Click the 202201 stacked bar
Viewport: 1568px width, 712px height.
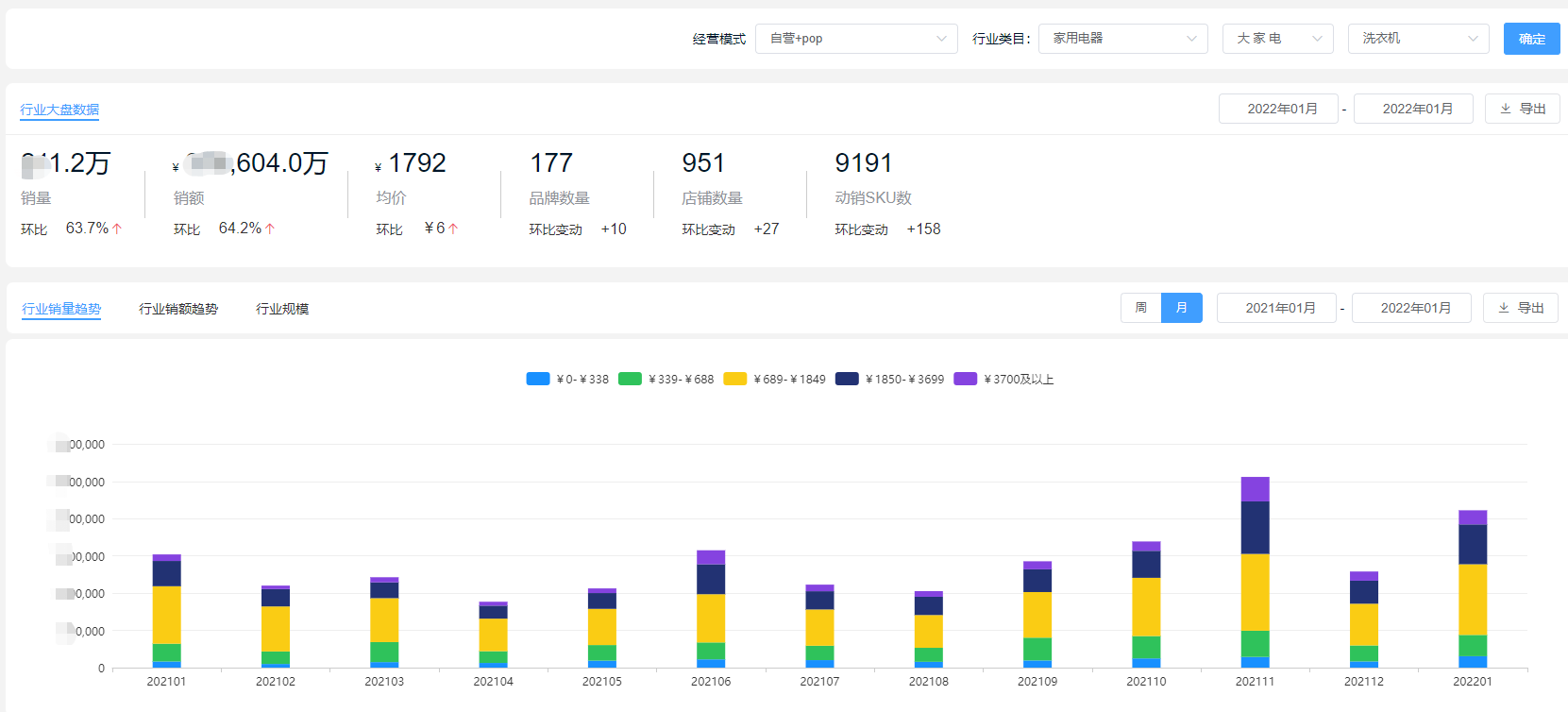coord(1473,589)
